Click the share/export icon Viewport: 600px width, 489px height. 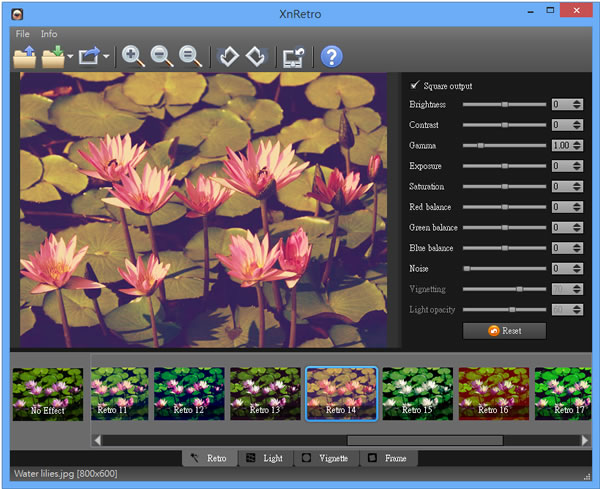90,57
